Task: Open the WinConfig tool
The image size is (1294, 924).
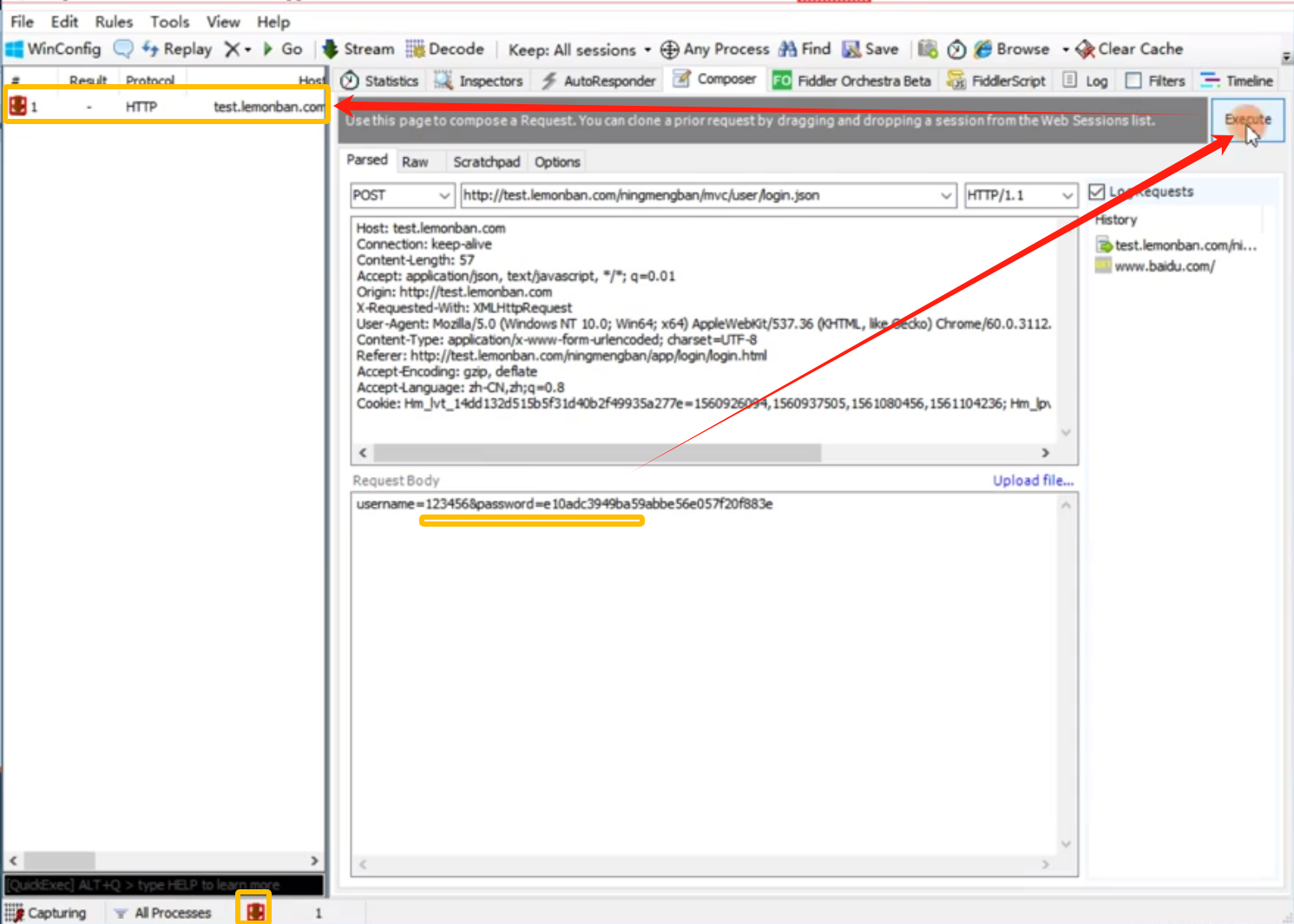Action: 53,49
